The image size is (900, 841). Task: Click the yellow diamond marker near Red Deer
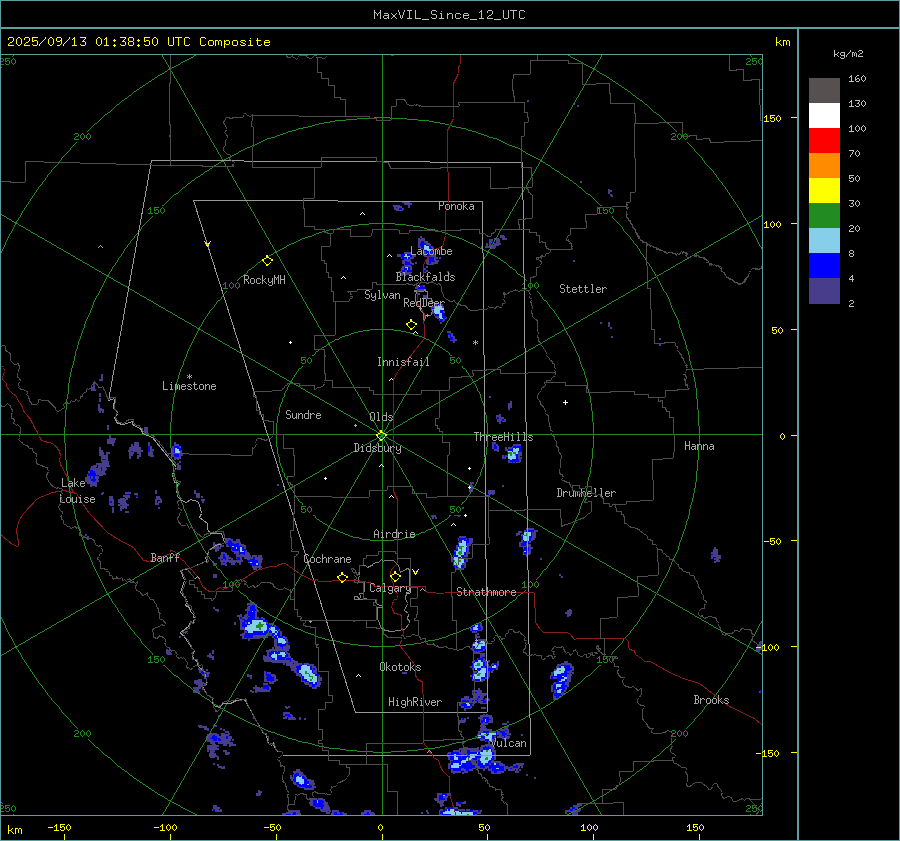click(x=411, y=325)
